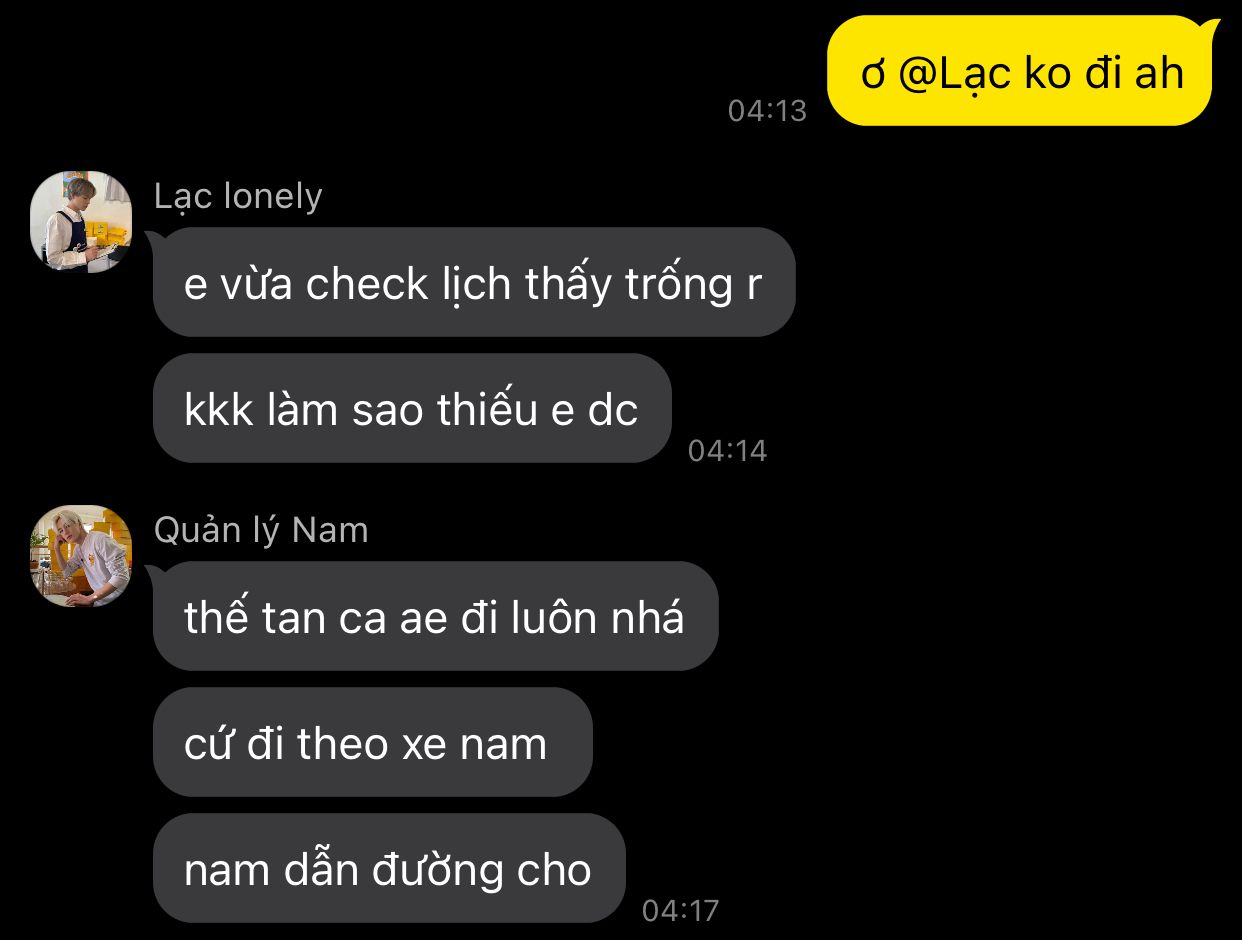Click the word "kkk" in second bubble

point(219,410)
